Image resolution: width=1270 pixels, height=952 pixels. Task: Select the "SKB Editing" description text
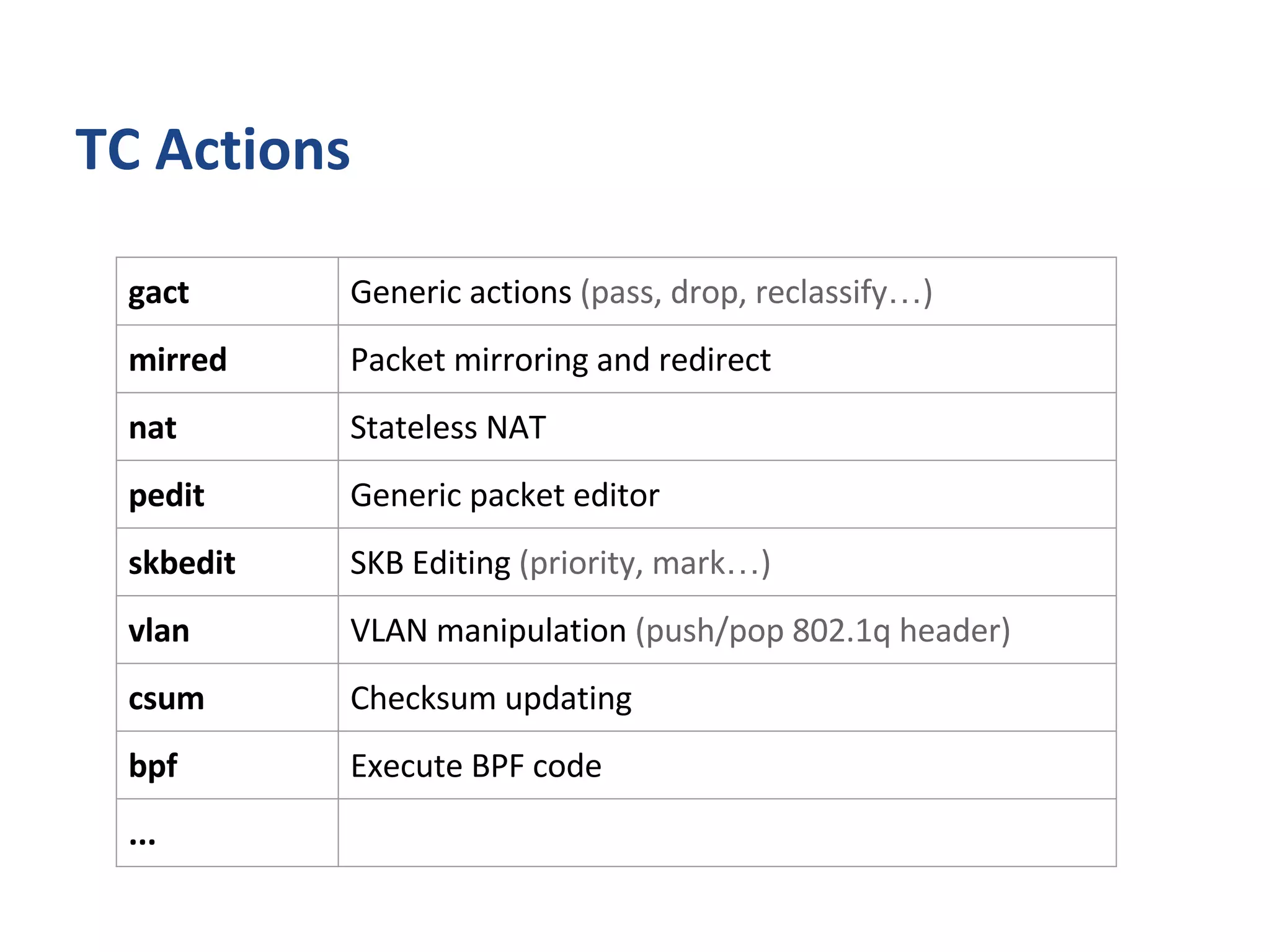click(x=430, y=563)
